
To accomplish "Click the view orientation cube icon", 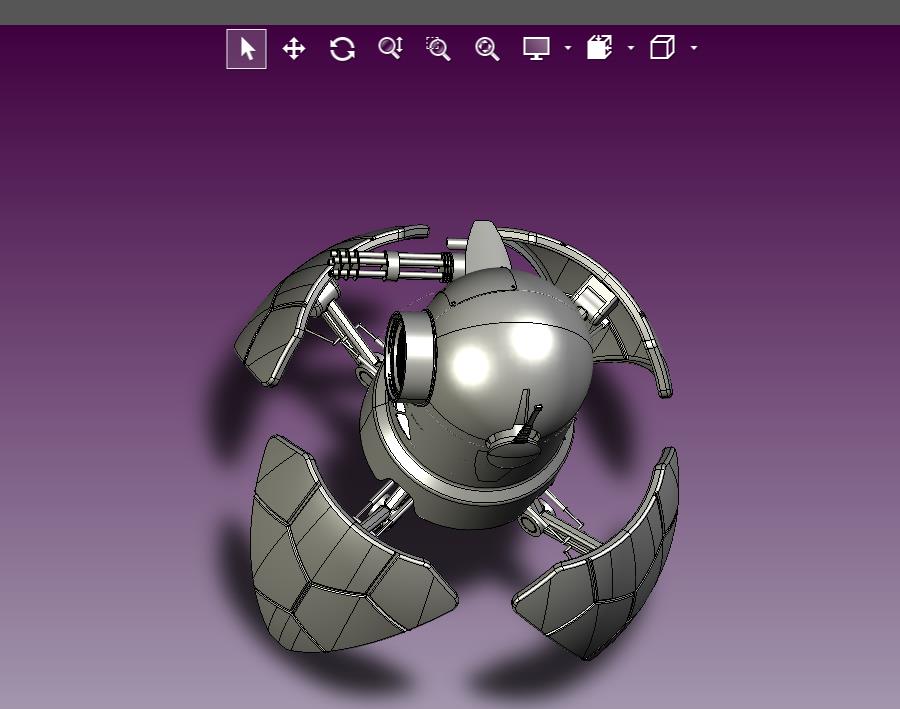I will pos(662,48).
